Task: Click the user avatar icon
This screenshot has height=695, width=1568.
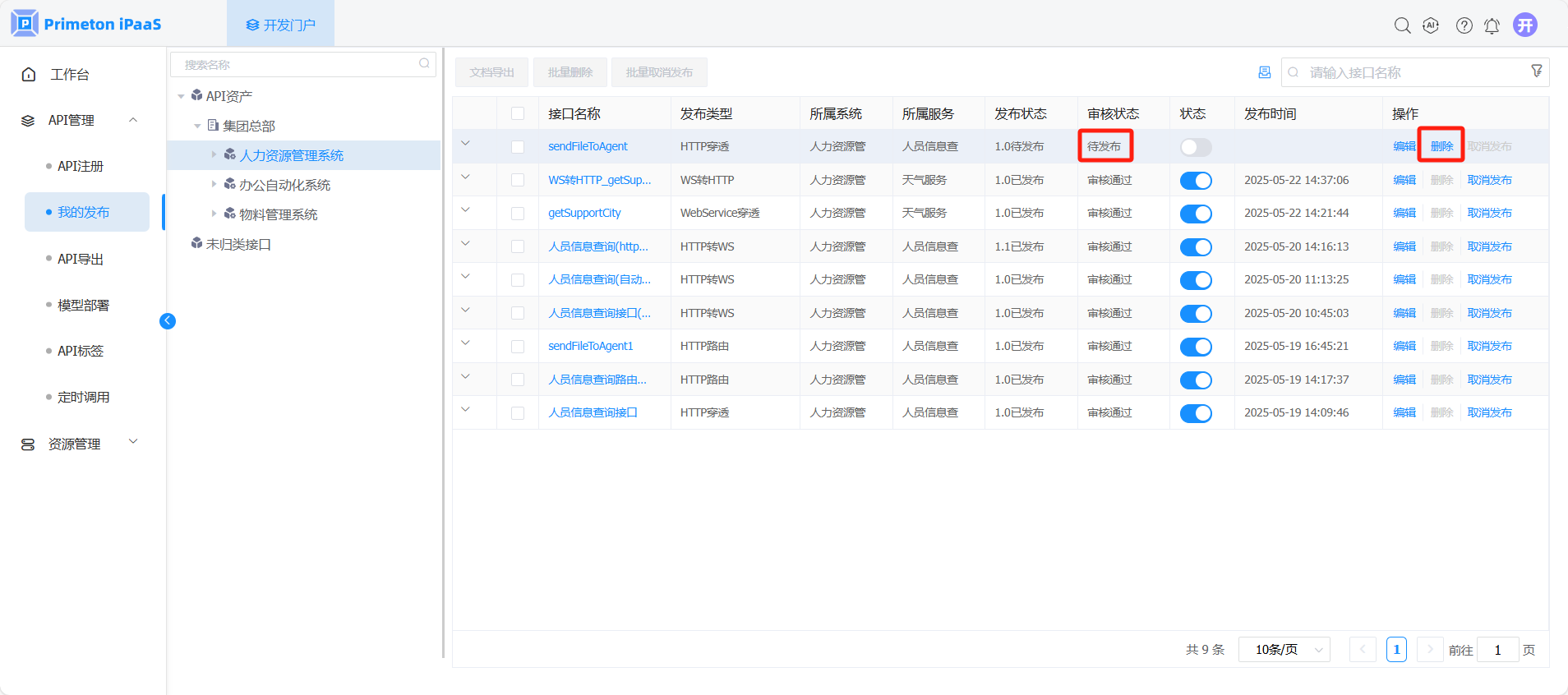Action: coord(1525,25)
